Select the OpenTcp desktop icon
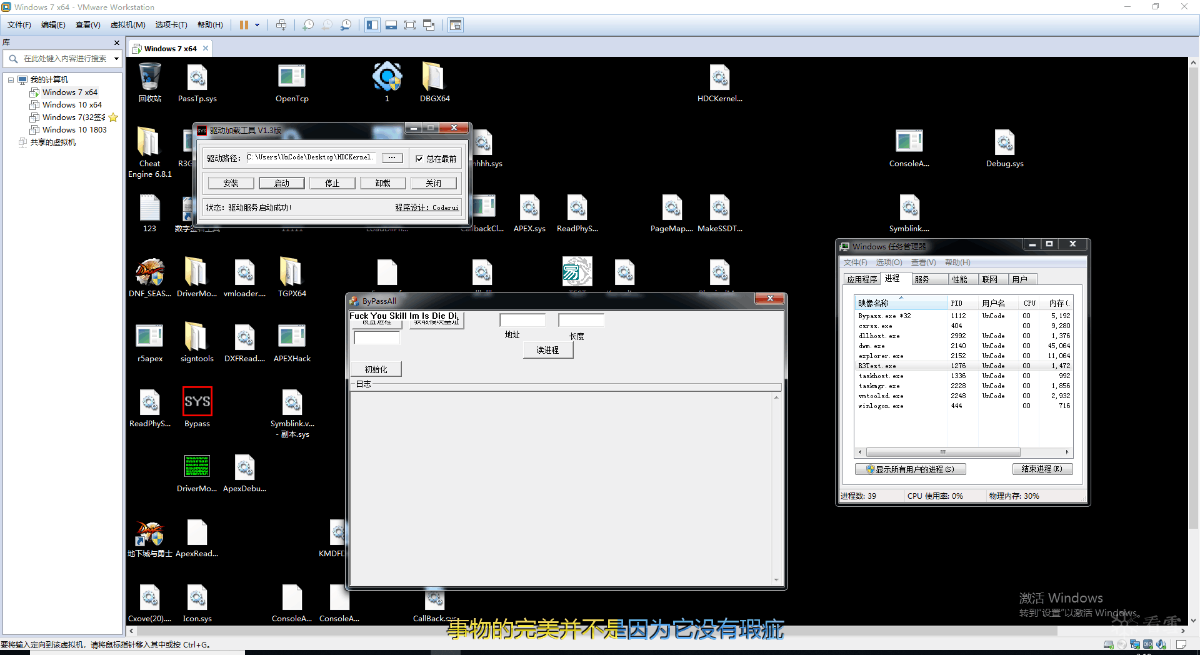The image size is (1200, 655). [x=292, y=82]
